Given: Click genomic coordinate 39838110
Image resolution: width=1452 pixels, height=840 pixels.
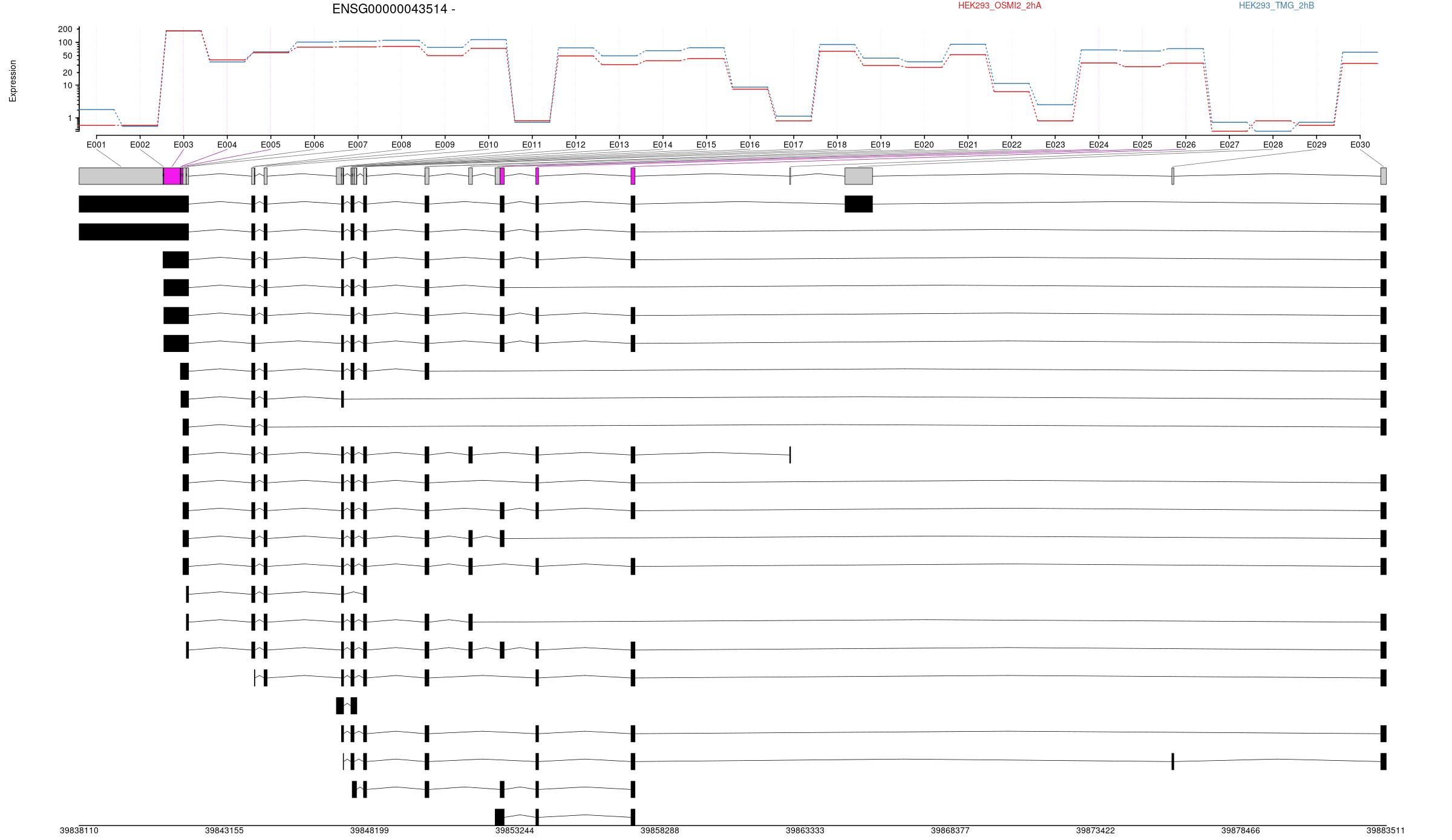Looking at the screenshot, I should [79, 831].
